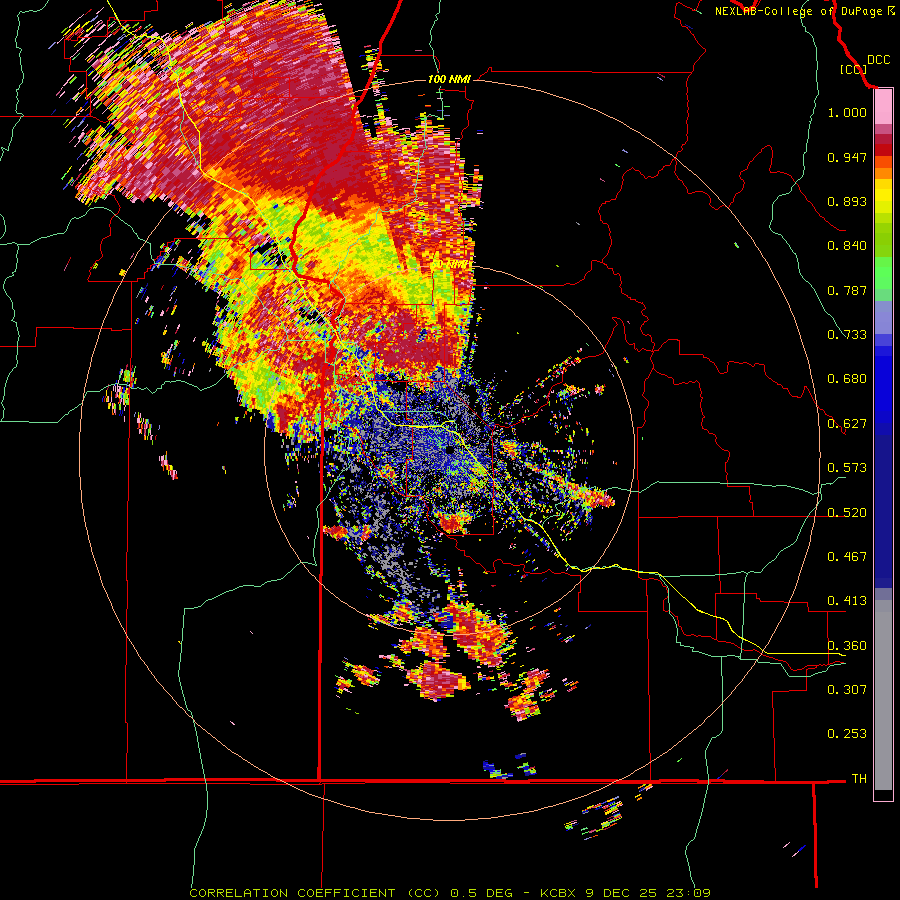This screenshot has height=900, width=900.
Task: Click the 0.840 scale value
Action: point(847,246)
